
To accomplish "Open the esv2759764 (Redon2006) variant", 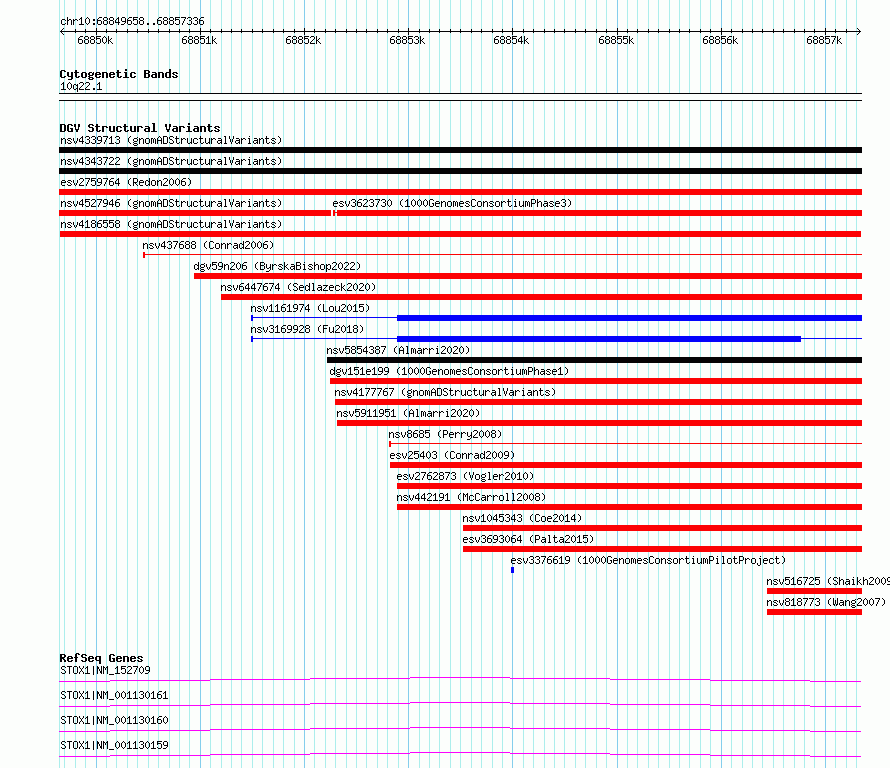I will [126, 182].
